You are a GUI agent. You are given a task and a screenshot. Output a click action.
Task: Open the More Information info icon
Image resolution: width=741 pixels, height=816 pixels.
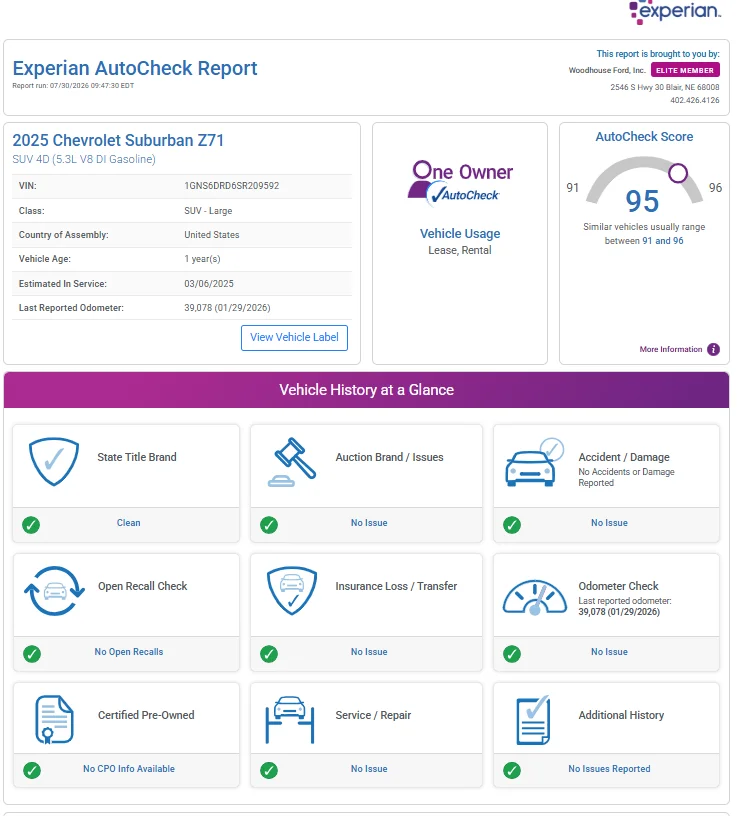[714, 349]
